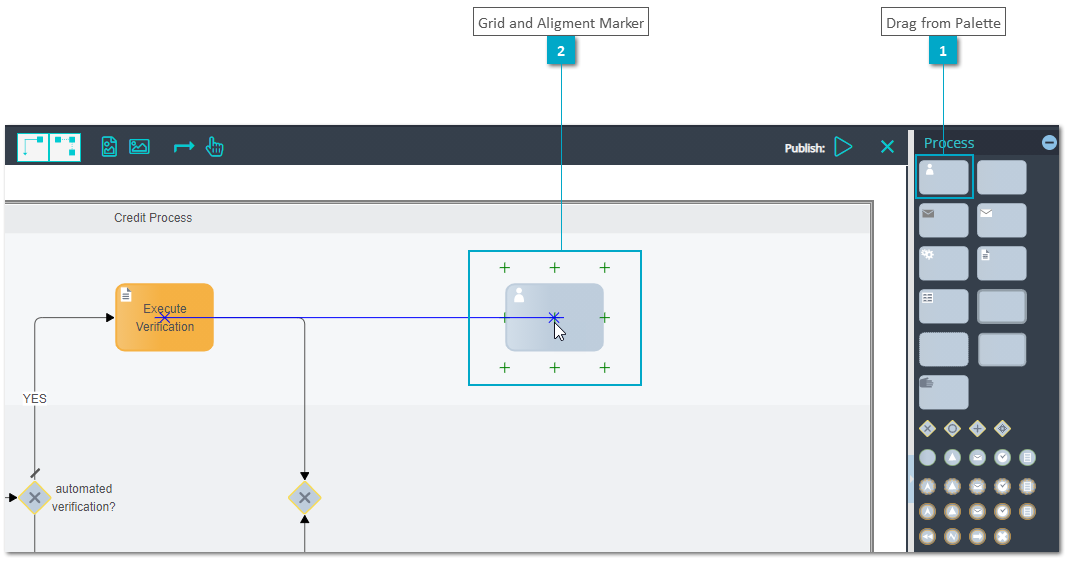
Task: Pick the user task with person icon
Action: pos(943,177)
